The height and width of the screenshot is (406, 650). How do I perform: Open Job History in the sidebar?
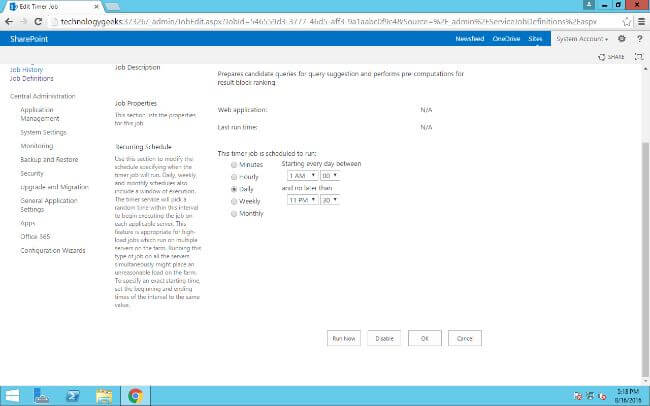(27, 70)
